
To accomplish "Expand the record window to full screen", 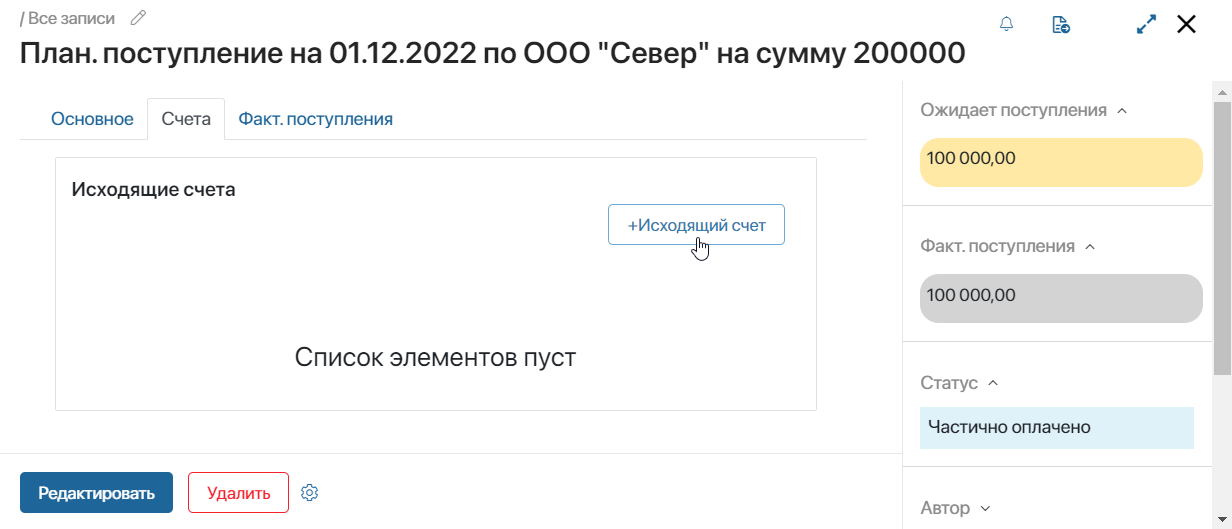I will coord(1147,24).
